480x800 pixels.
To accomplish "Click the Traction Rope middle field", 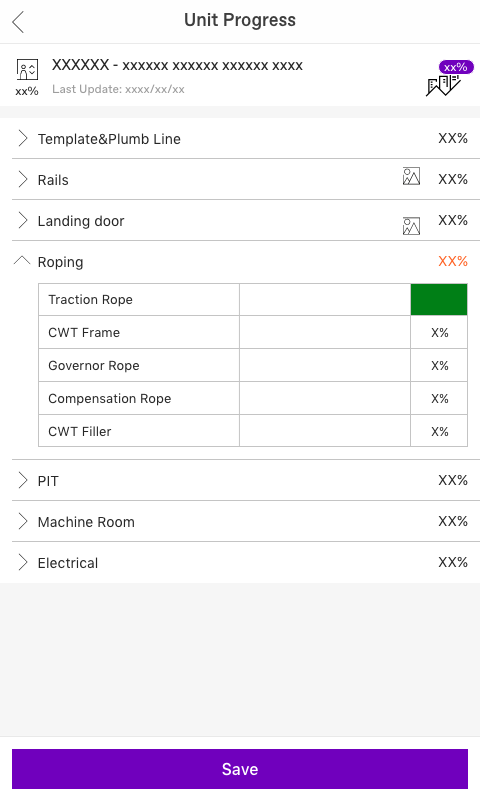I will pyautogui.click(x=325, y=299).
